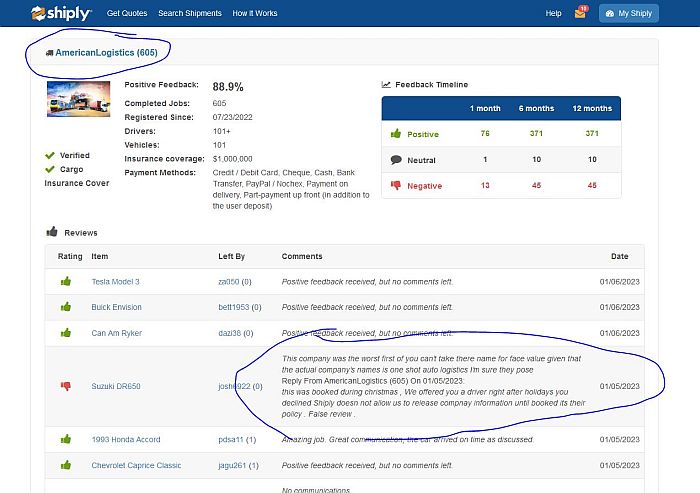
Task: Click the 'False review' reply text
Action: [332, 414]
